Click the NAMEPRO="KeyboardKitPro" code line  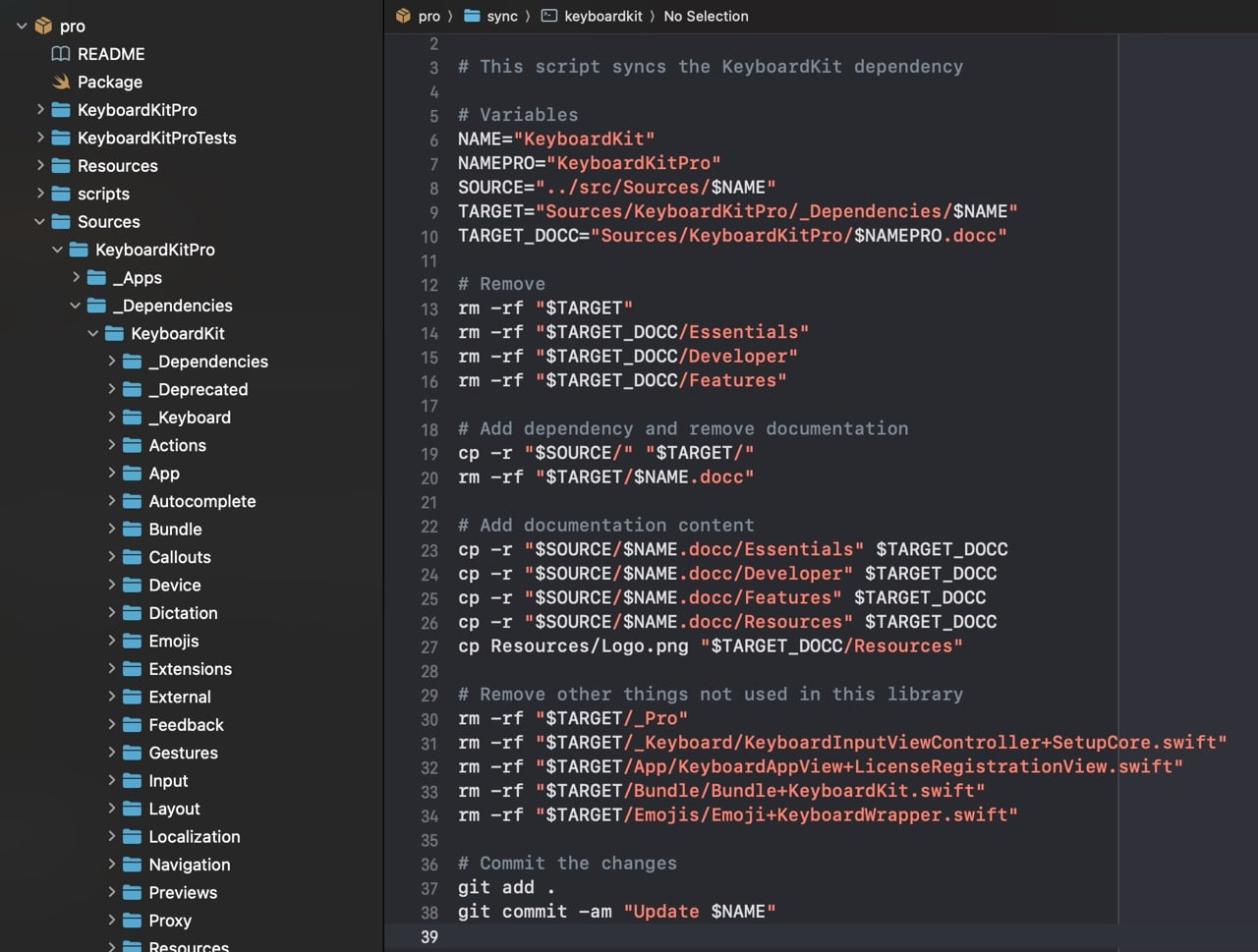589,163
